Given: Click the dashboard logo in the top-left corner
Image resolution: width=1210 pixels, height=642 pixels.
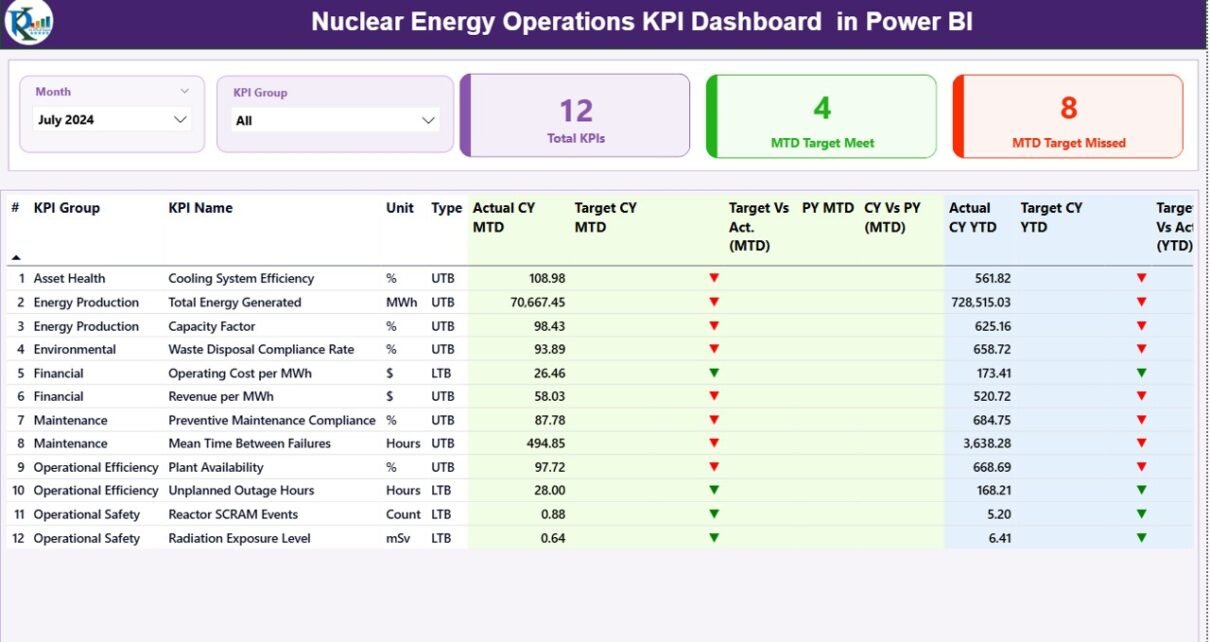Looking at the screenshot, I should [x=28, y=23].
